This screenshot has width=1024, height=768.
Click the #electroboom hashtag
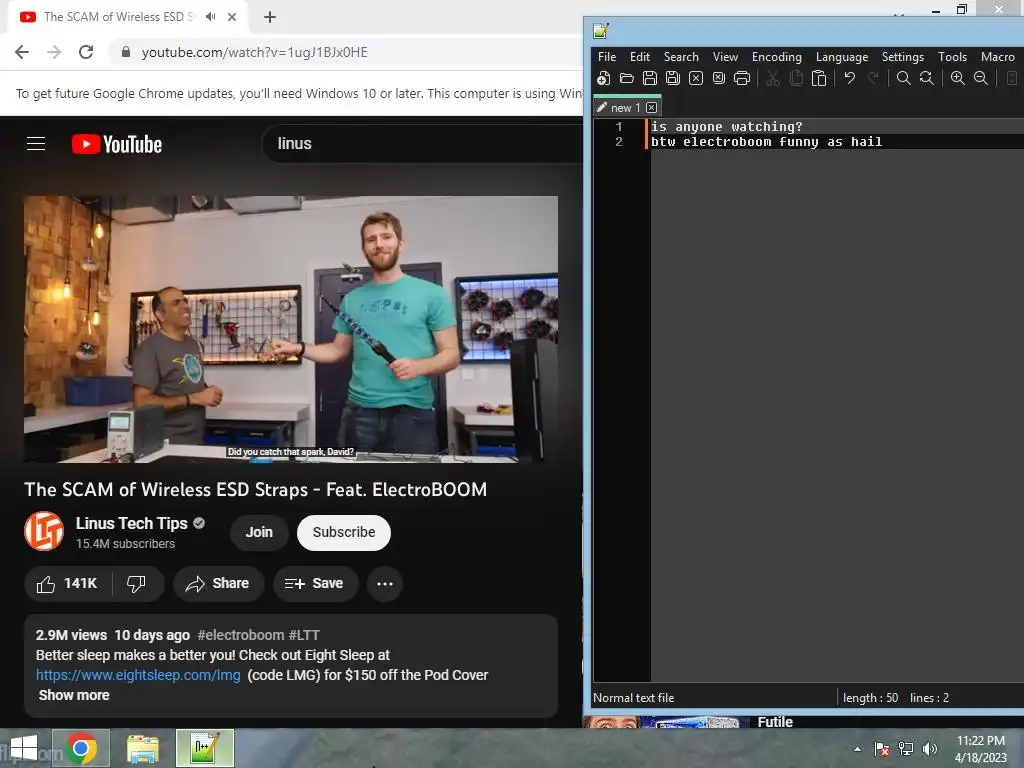(240, 635)
